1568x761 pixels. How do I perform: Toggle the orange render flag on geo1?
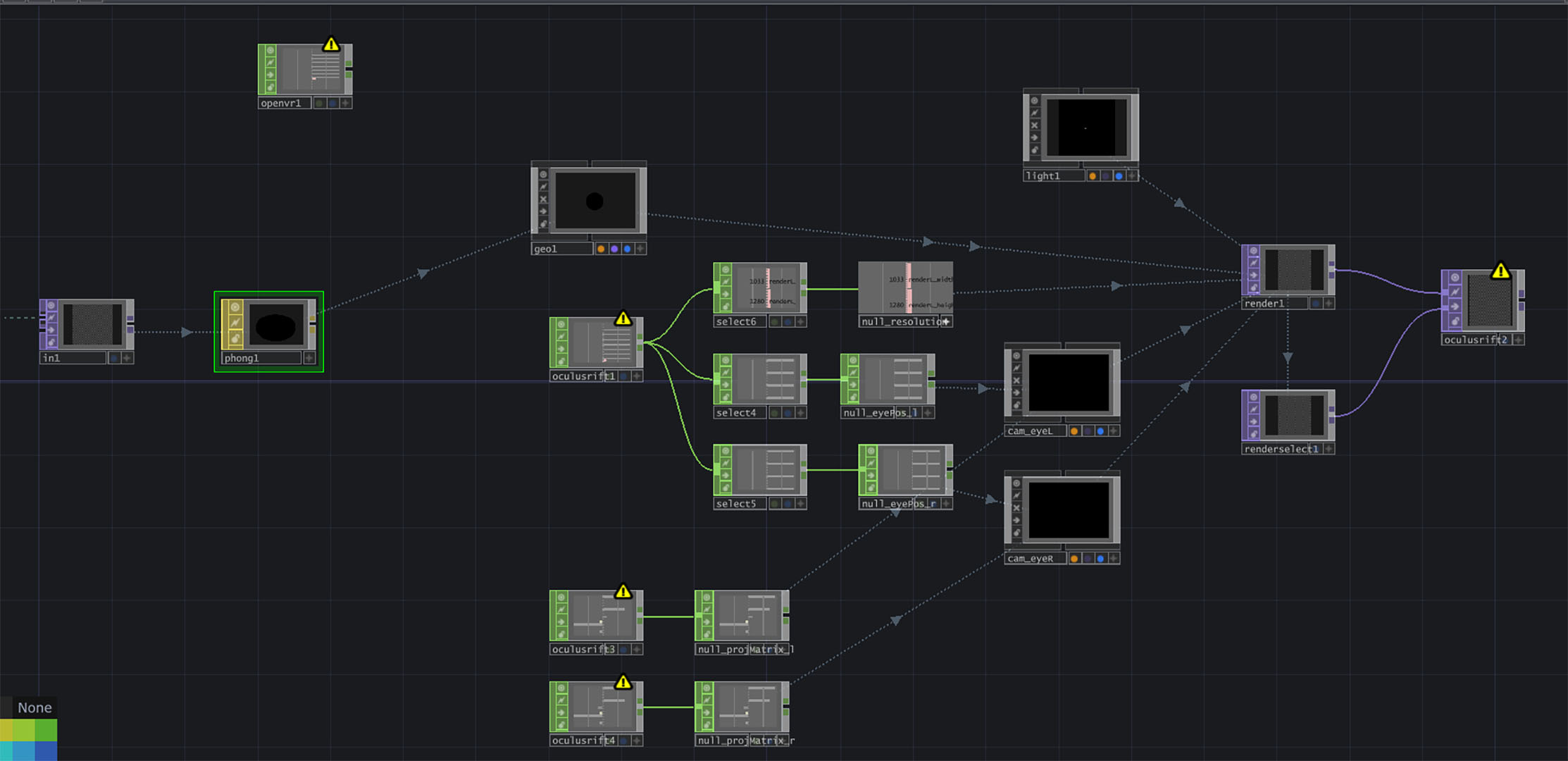click(x=601, y=249)
